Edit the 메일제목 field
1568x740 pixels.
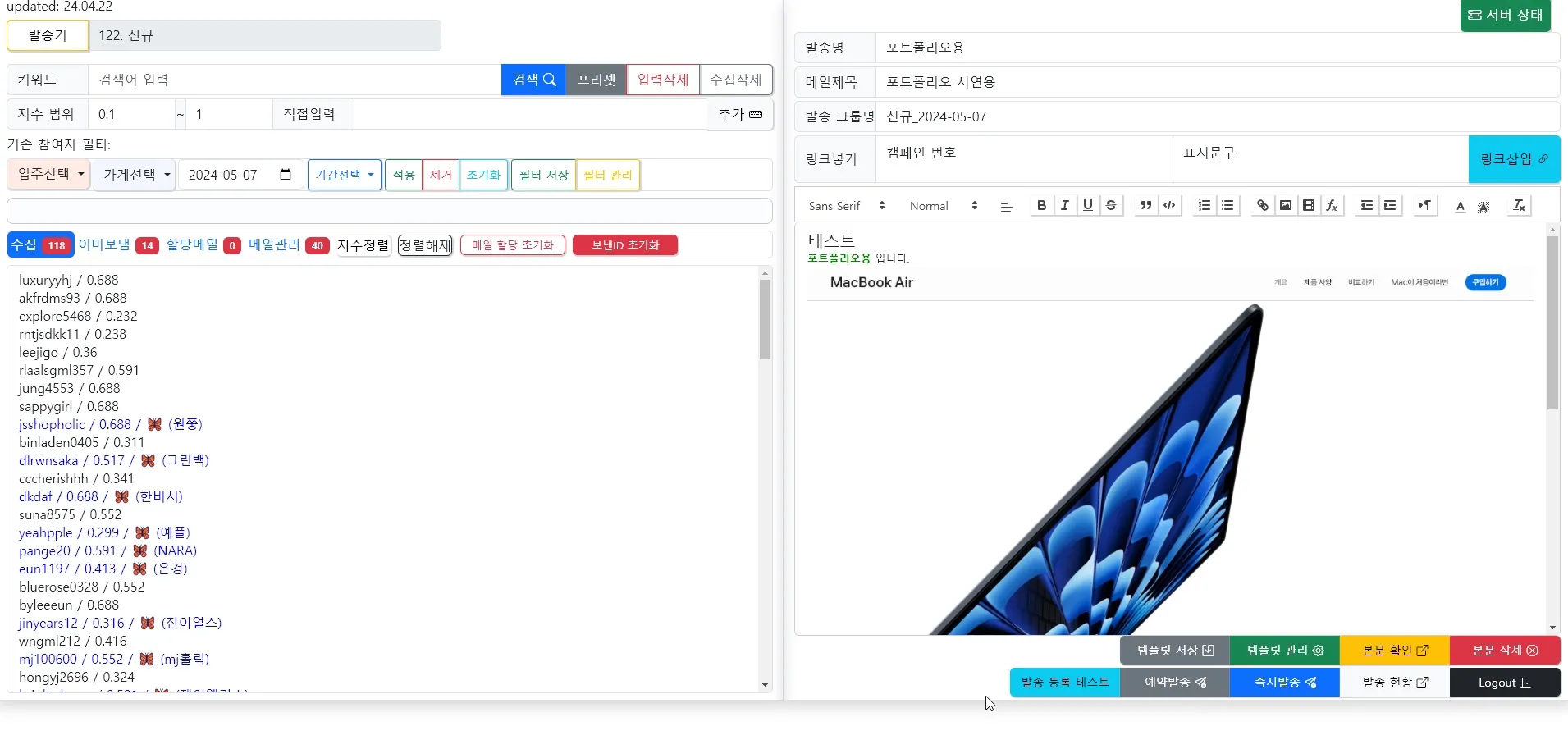point(1218,82)
